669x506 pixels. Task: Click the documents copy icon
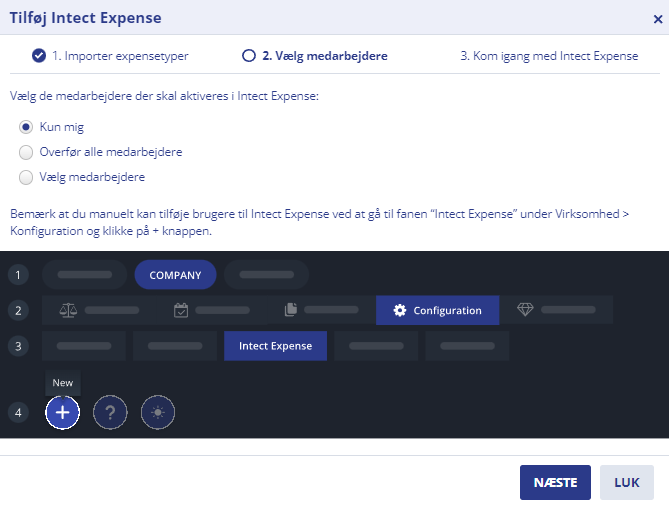(291, 309)
